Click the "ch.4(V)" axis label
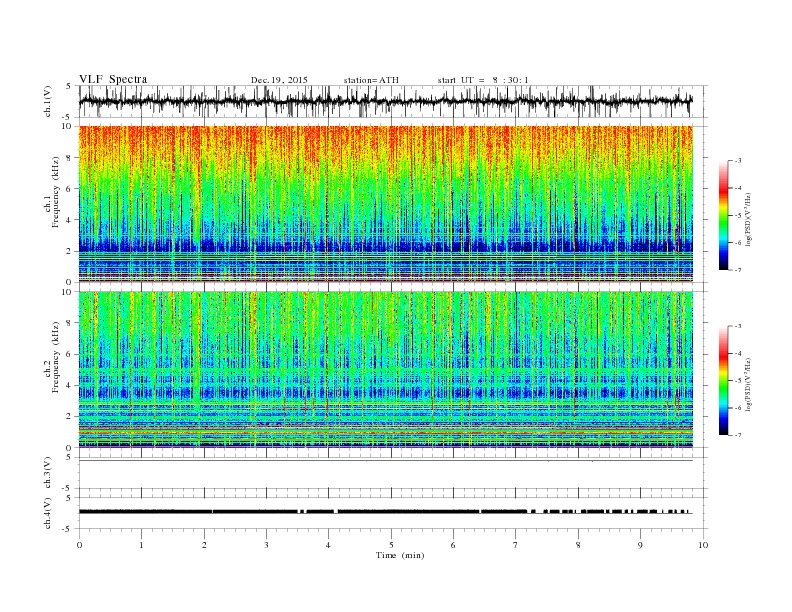792x612 pixels. (x=48, y=513)
